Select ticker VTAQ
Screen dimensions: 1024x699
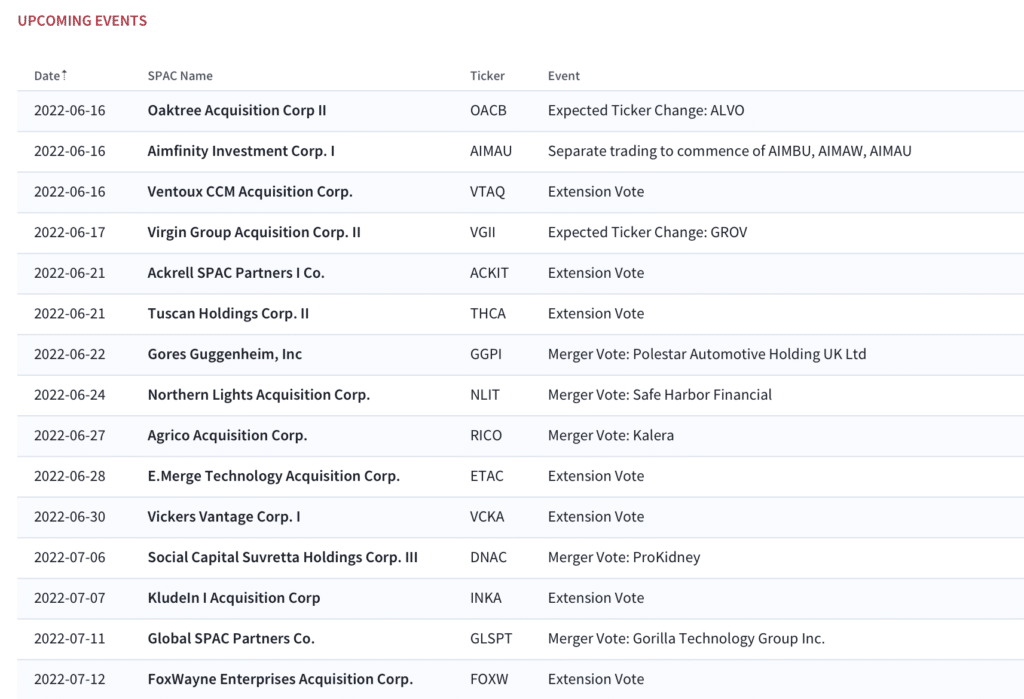tap(488, 191)
